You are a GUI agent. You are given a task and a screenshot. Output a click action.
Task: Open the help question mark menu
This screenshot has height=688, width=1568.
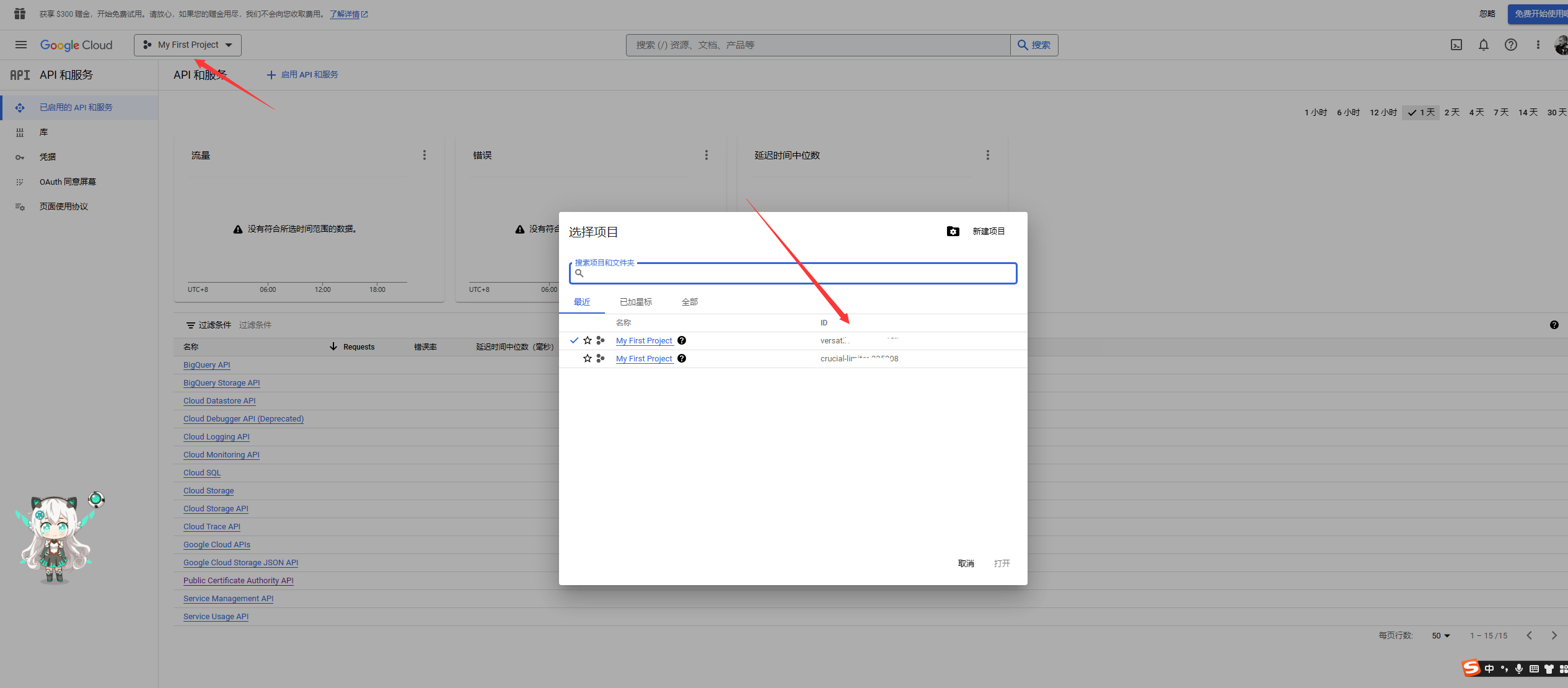point(1511,45)
